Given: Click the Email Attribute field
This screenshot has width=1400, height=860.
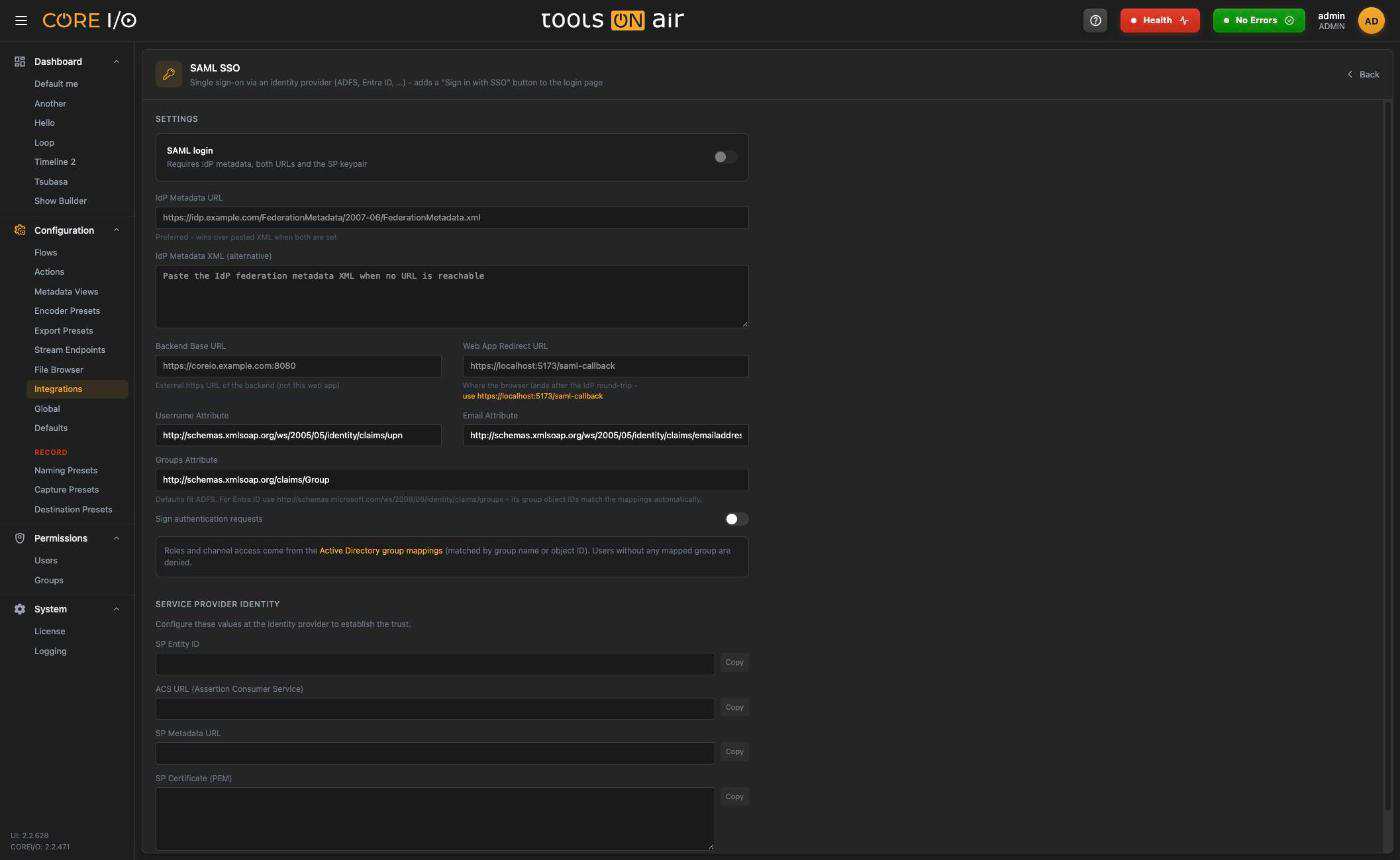Looking at the screenshot, I should (x=606, y=435).
